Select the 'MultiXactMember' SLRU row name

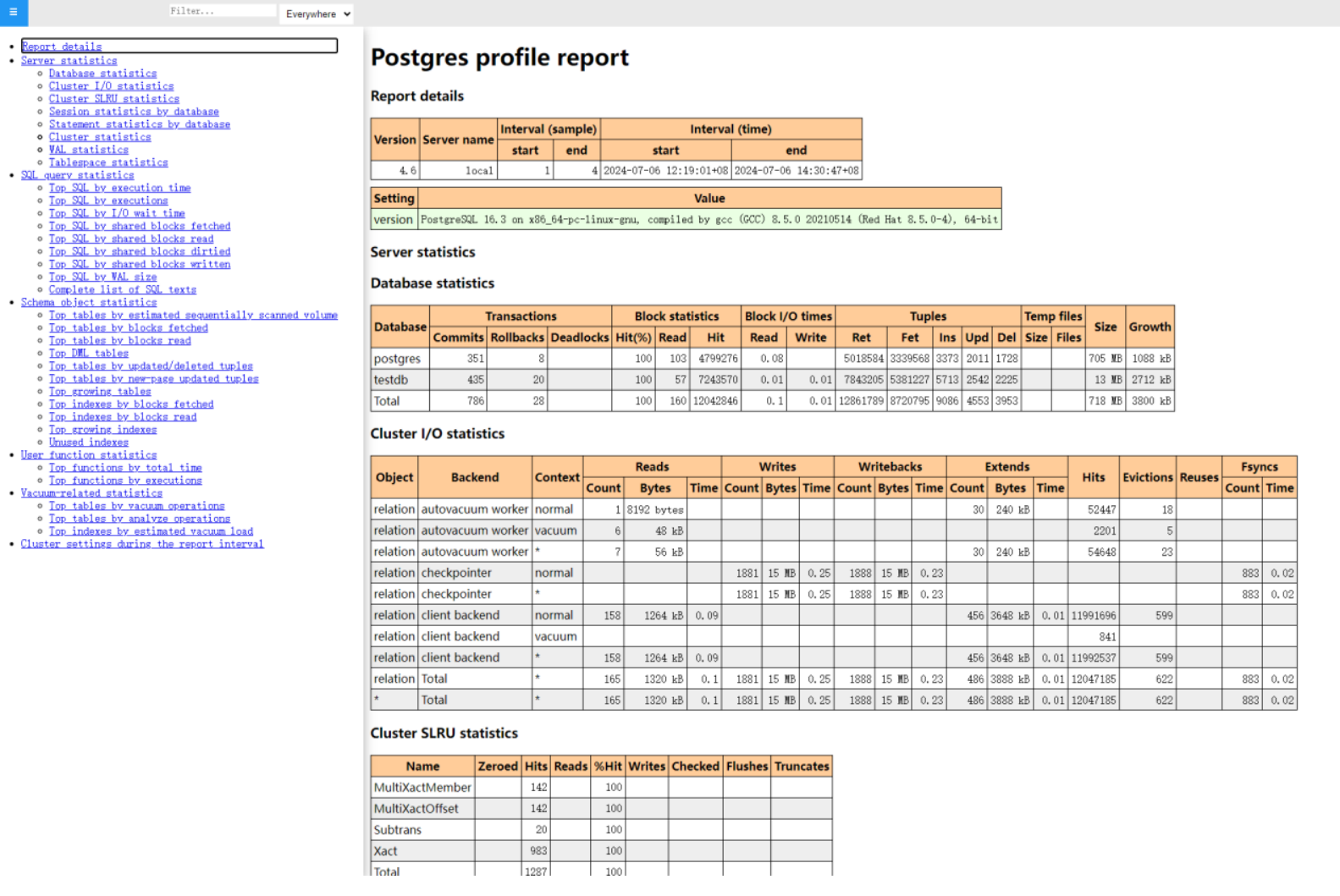(x=422, y=787)
